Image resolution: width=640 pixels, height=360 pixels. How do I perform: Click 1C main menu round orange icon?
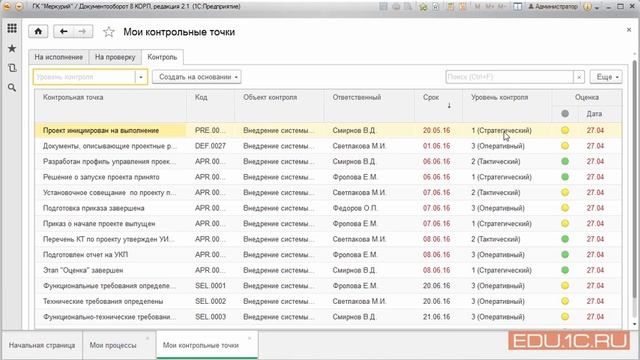tap(7, 7)
